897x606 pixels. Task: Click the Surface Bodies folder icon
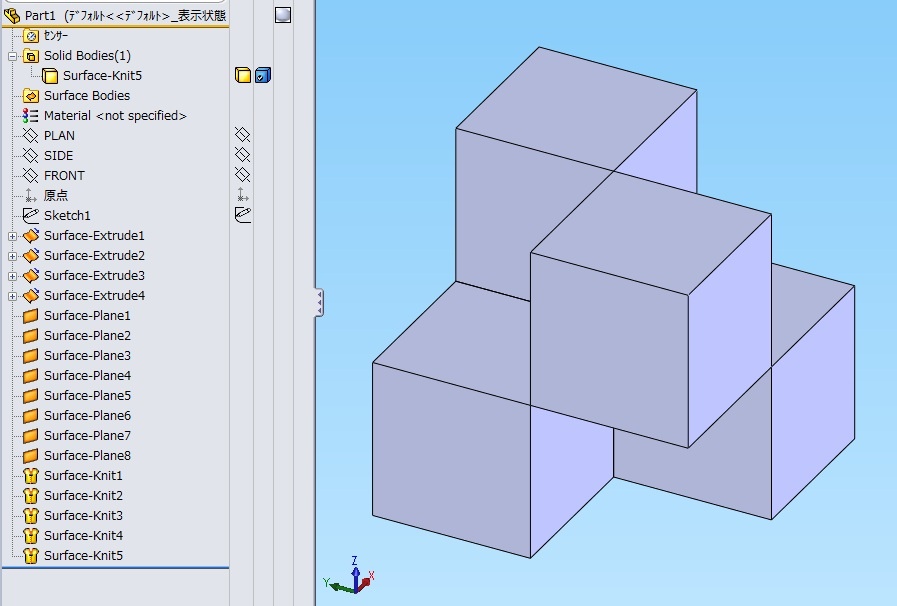coord(31,96)
